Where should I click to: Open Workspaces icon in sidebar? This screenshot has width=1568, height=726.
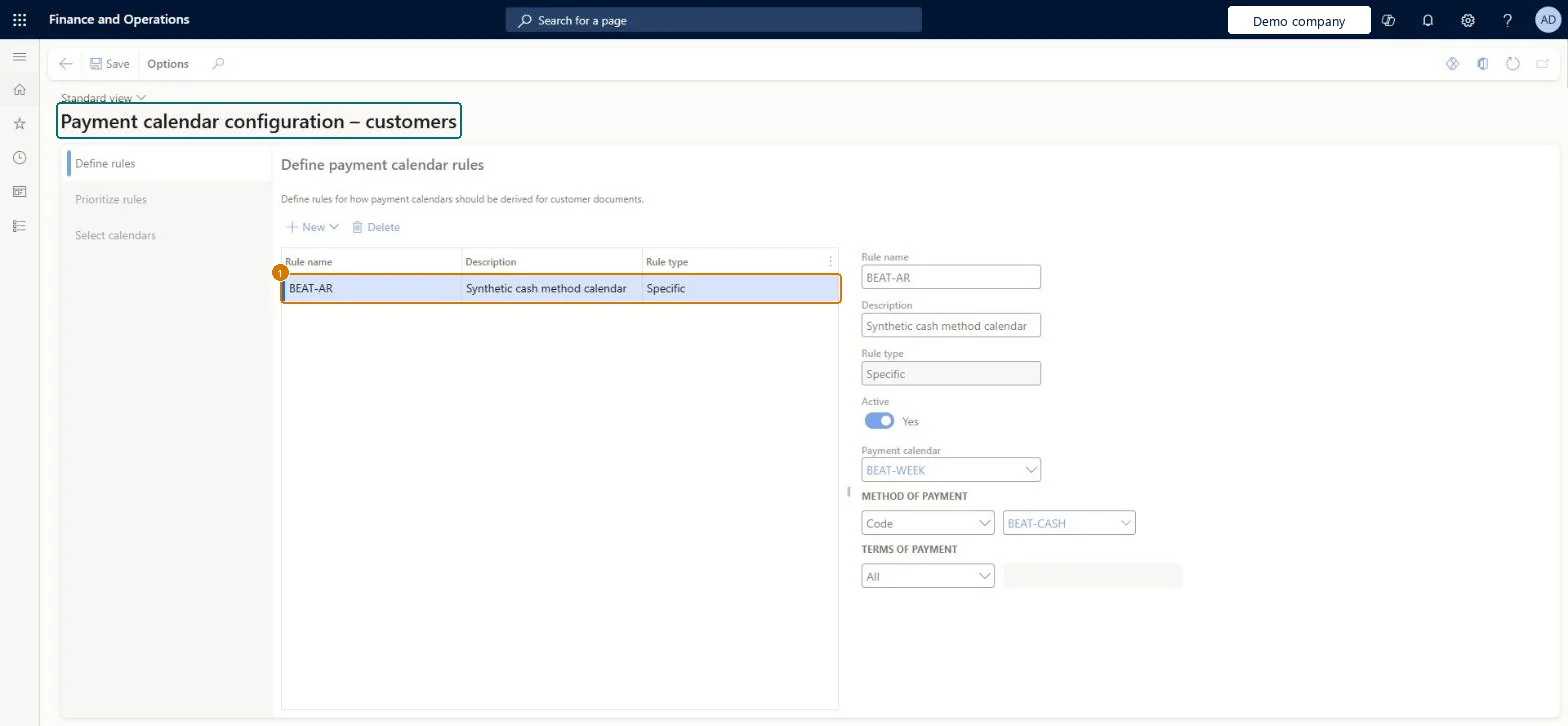pyautogui.click(x=19, y=192)
